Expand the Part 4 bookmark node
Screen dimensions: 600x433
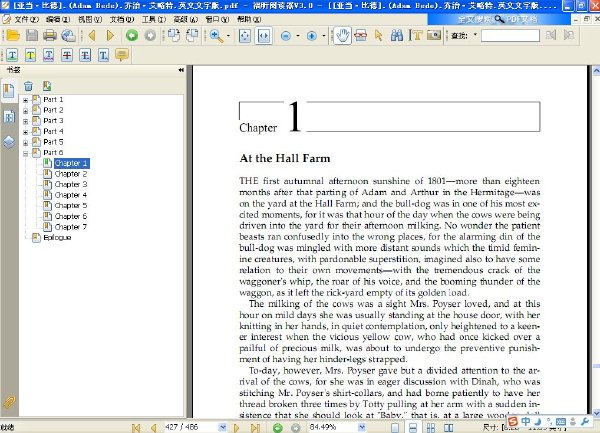point(25,132)
